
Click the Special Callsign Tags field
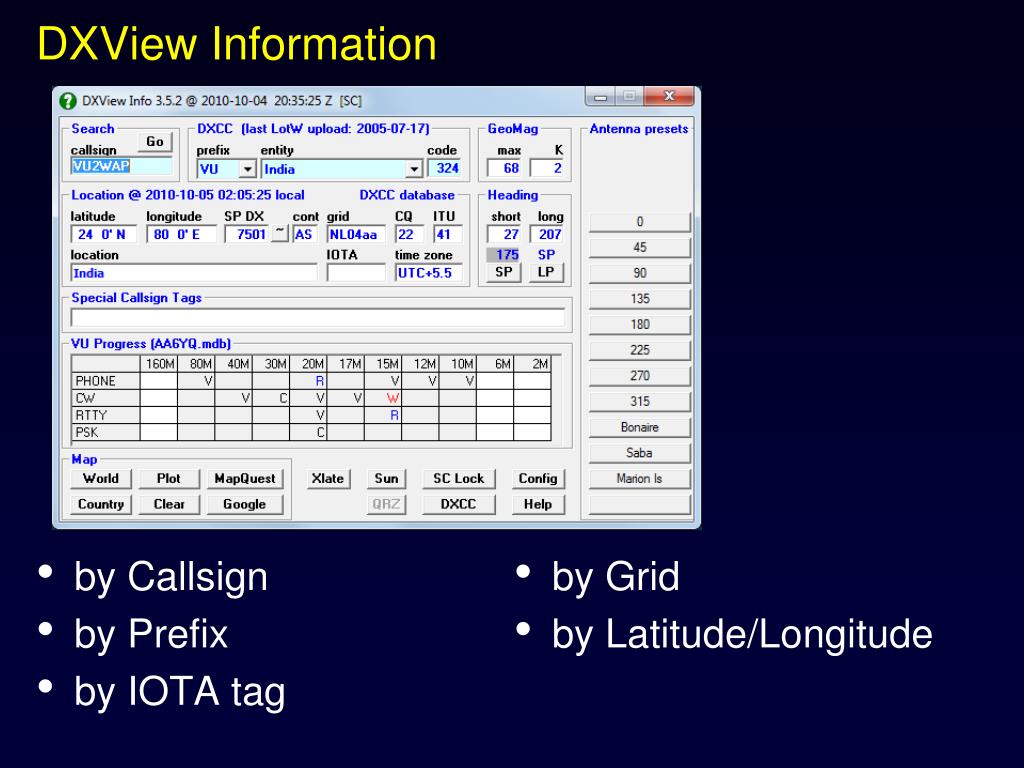pyautogui.click(x=317, y=317)
